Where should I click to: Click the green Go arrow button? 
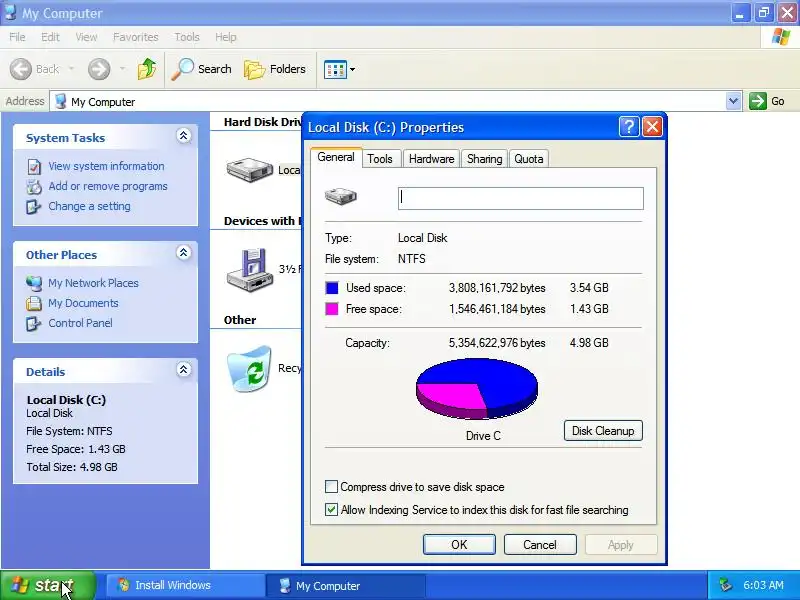click(x=758, y=101)
